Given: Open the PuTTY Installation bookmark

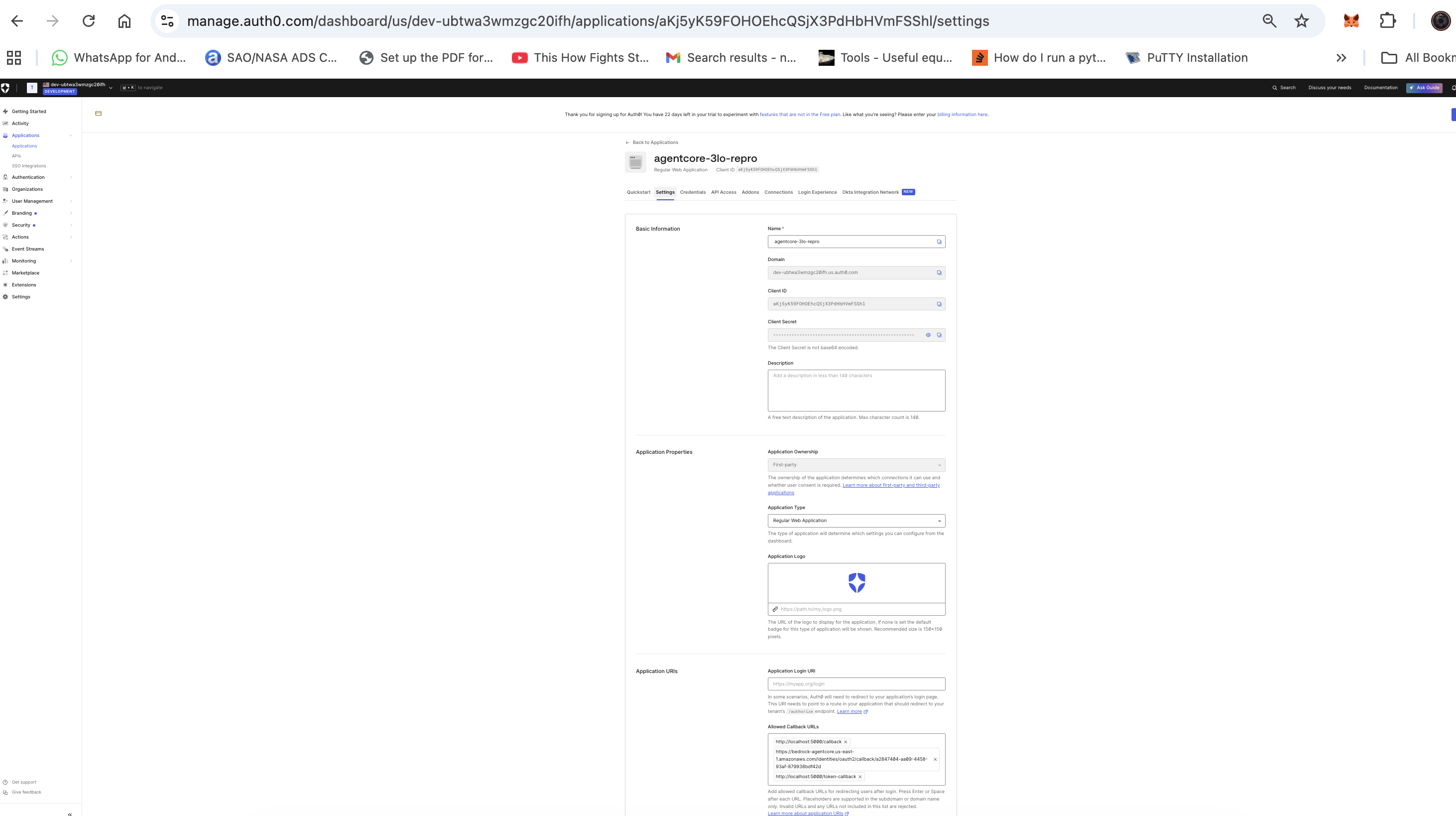Looking at the screenshot, I should point(1187,58).
